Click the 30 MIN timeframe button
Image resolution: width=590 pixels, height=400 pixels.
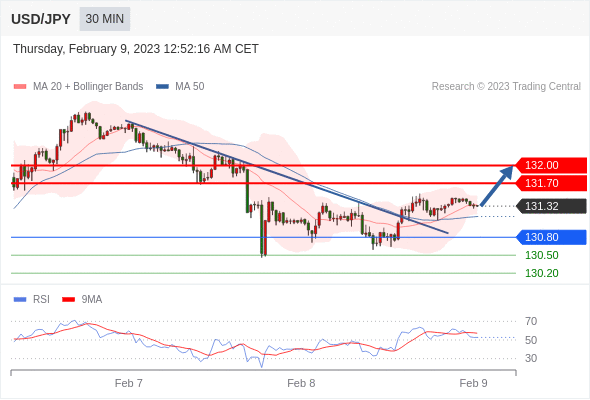(x=105, y=19)
